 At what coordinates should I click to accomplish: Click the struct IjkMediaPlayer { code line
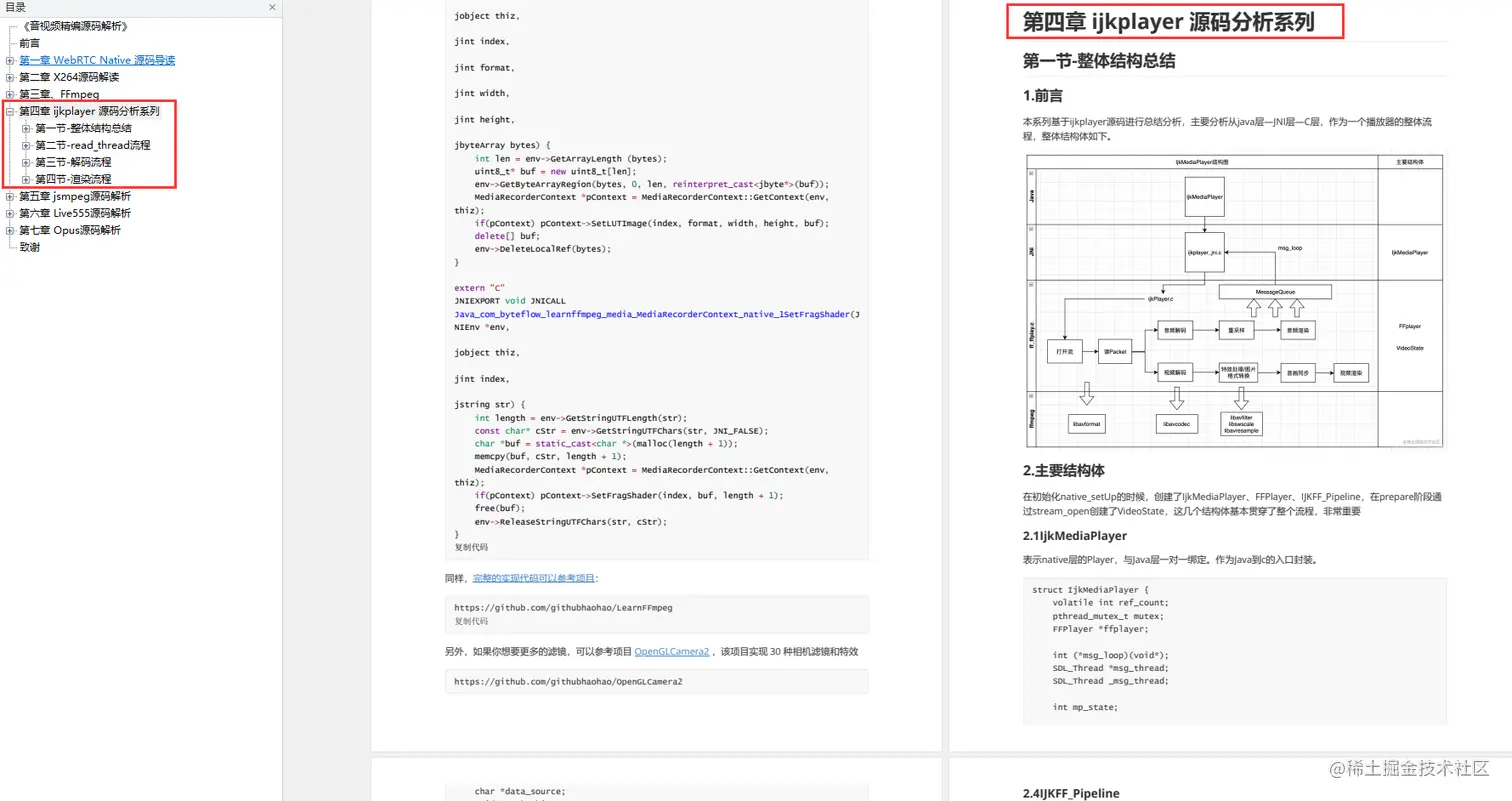pyautogui.click(x=1091, y=589)
